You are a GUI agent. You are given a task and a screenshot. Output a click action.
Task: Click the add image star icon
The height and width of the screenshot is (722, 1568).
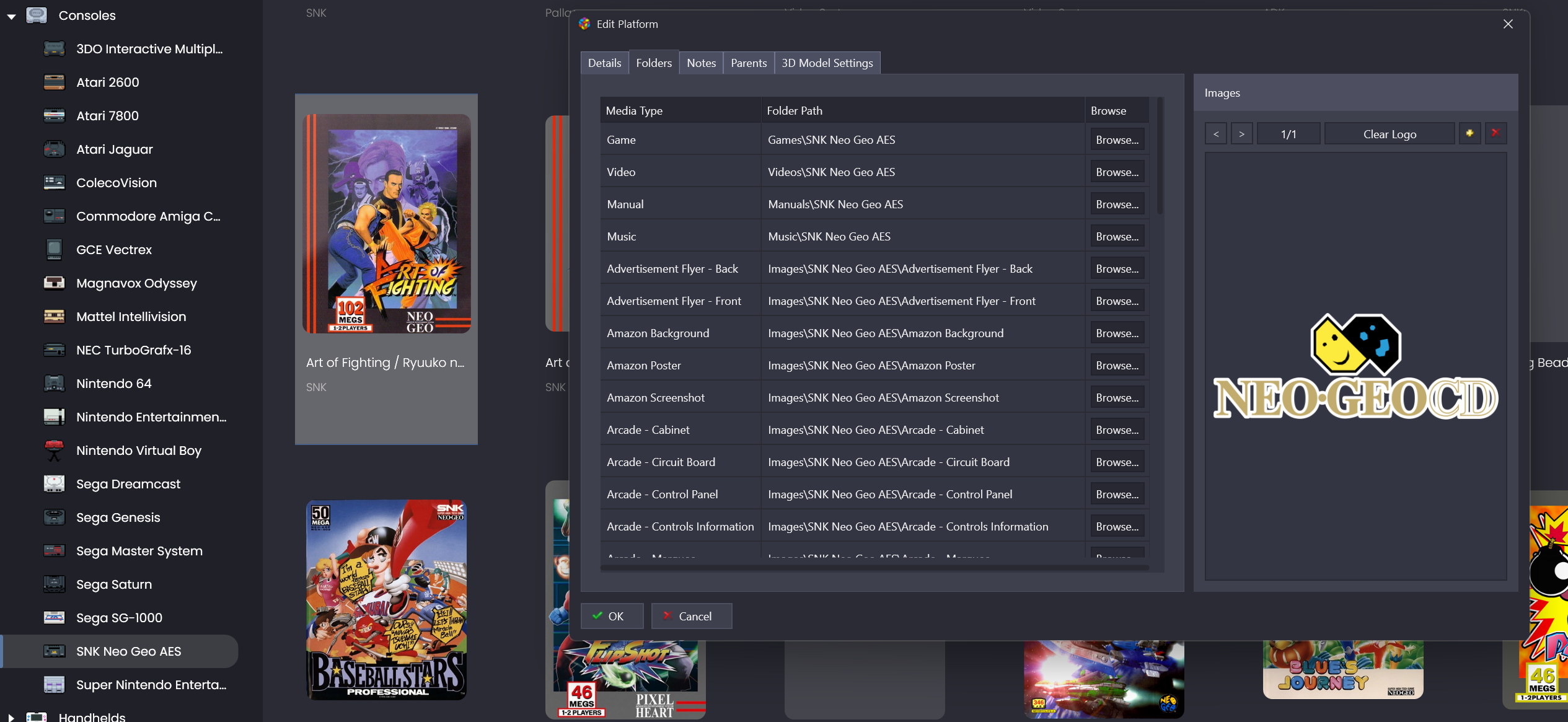[x=1469, y=133]
